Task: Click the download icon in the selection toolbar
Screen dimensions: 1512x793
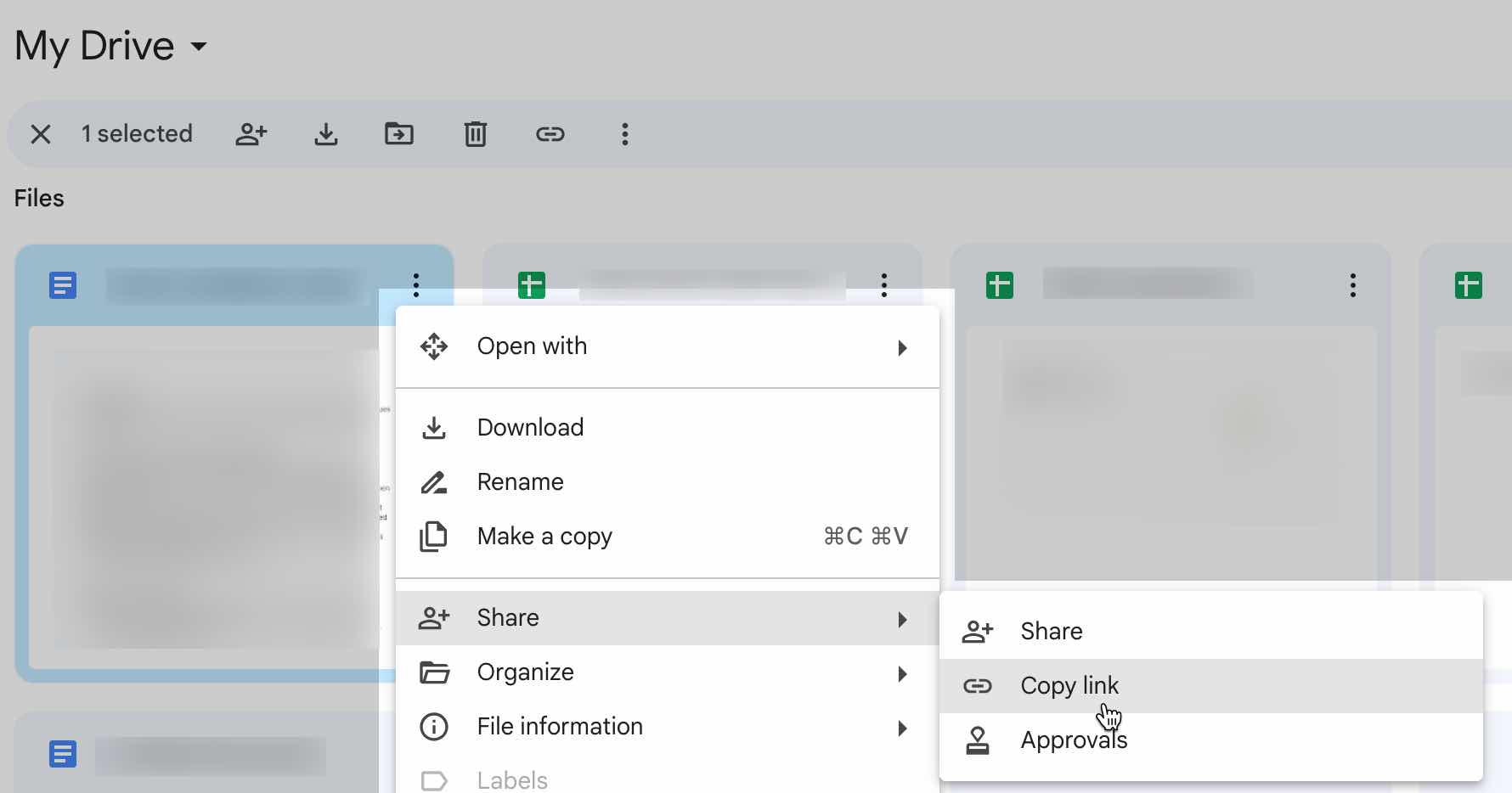Action: [x=326, y=133]
